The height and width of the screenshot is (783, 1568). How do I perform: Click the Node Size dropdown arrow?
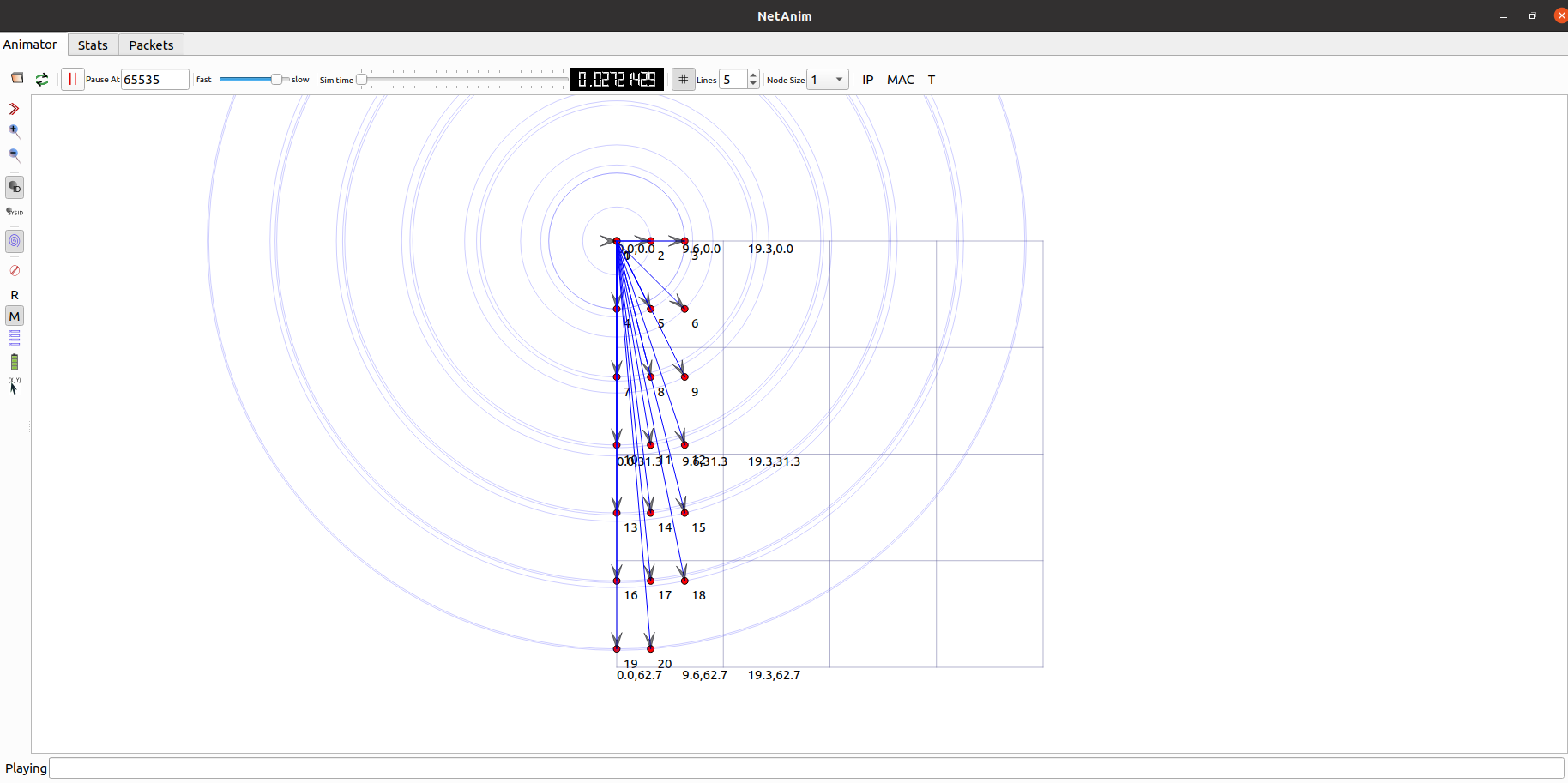tap(840, 79)
